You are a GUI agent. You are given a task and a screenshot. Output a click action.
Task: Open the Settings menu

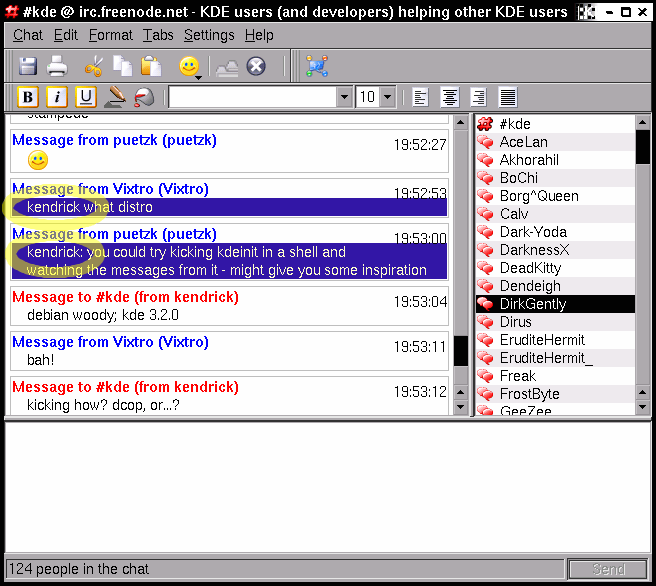tap(207, 35)
